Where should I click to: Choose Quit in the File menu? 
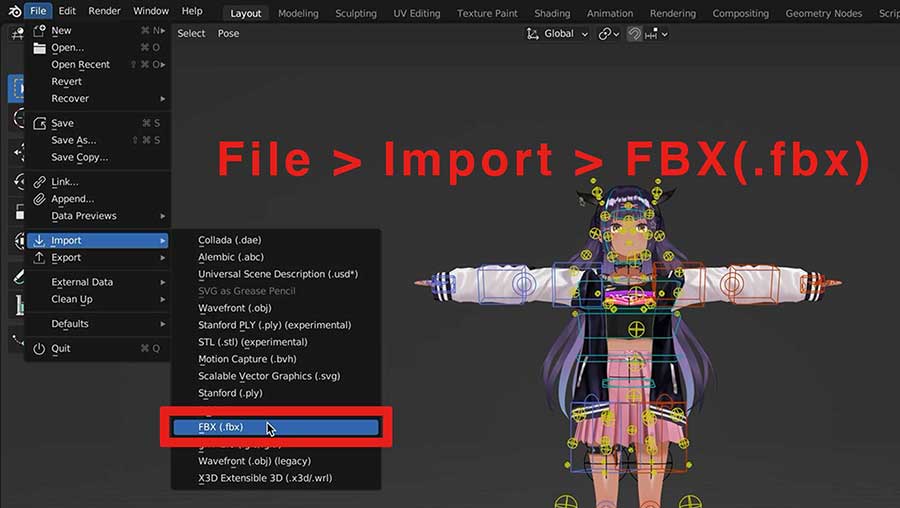click(x=98, y=348)
